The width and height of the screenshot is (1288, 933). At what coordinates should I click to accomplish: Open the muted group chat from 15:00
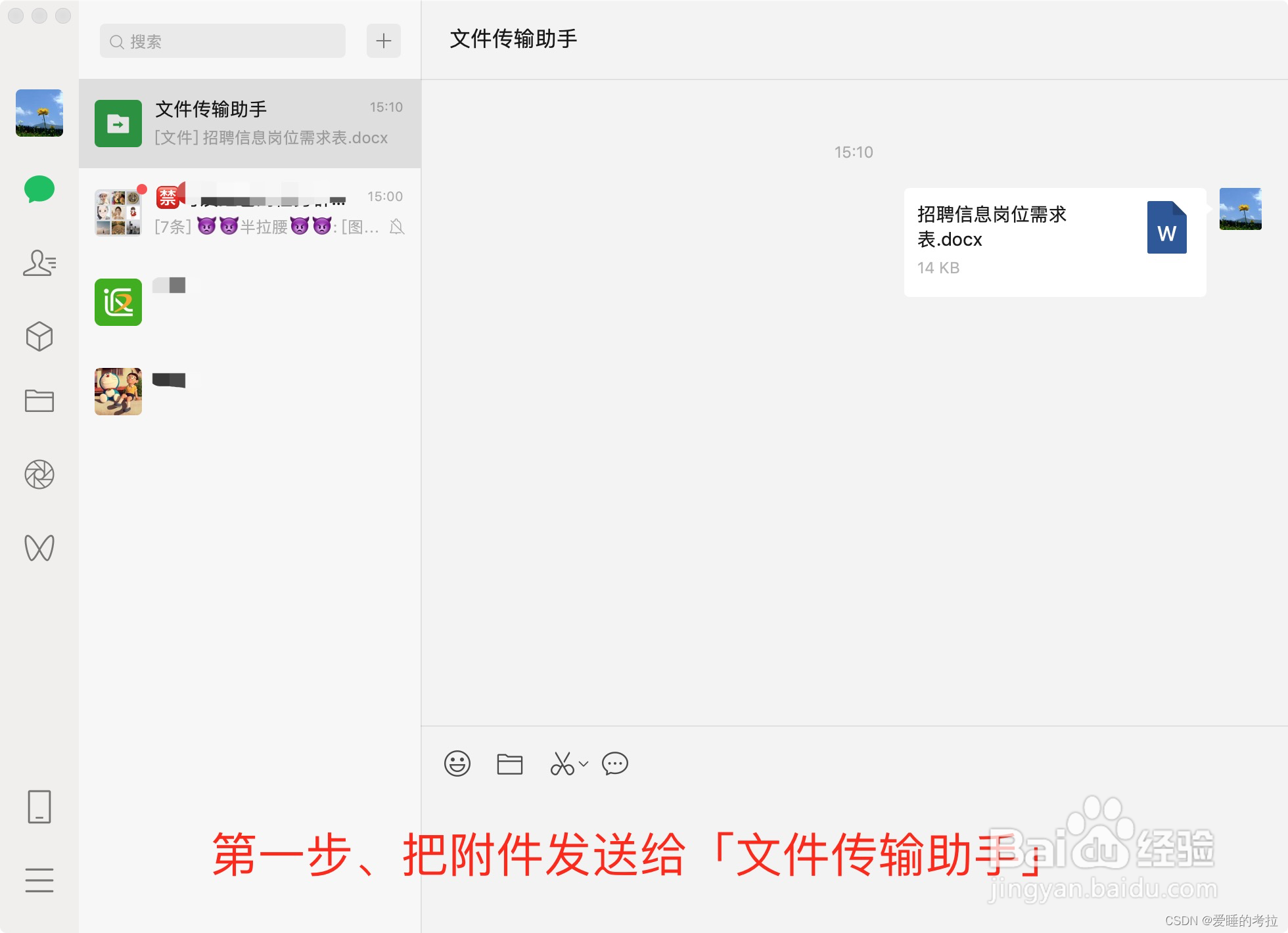[250, 212]
